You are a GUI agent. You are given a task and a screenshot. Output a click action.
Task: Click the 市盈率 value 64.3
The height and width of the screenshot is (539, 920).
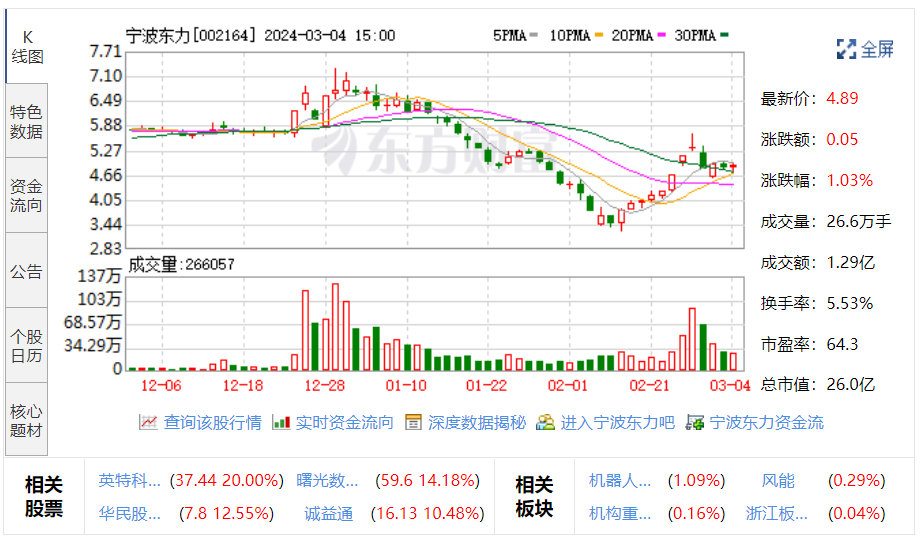click(842, 344)
